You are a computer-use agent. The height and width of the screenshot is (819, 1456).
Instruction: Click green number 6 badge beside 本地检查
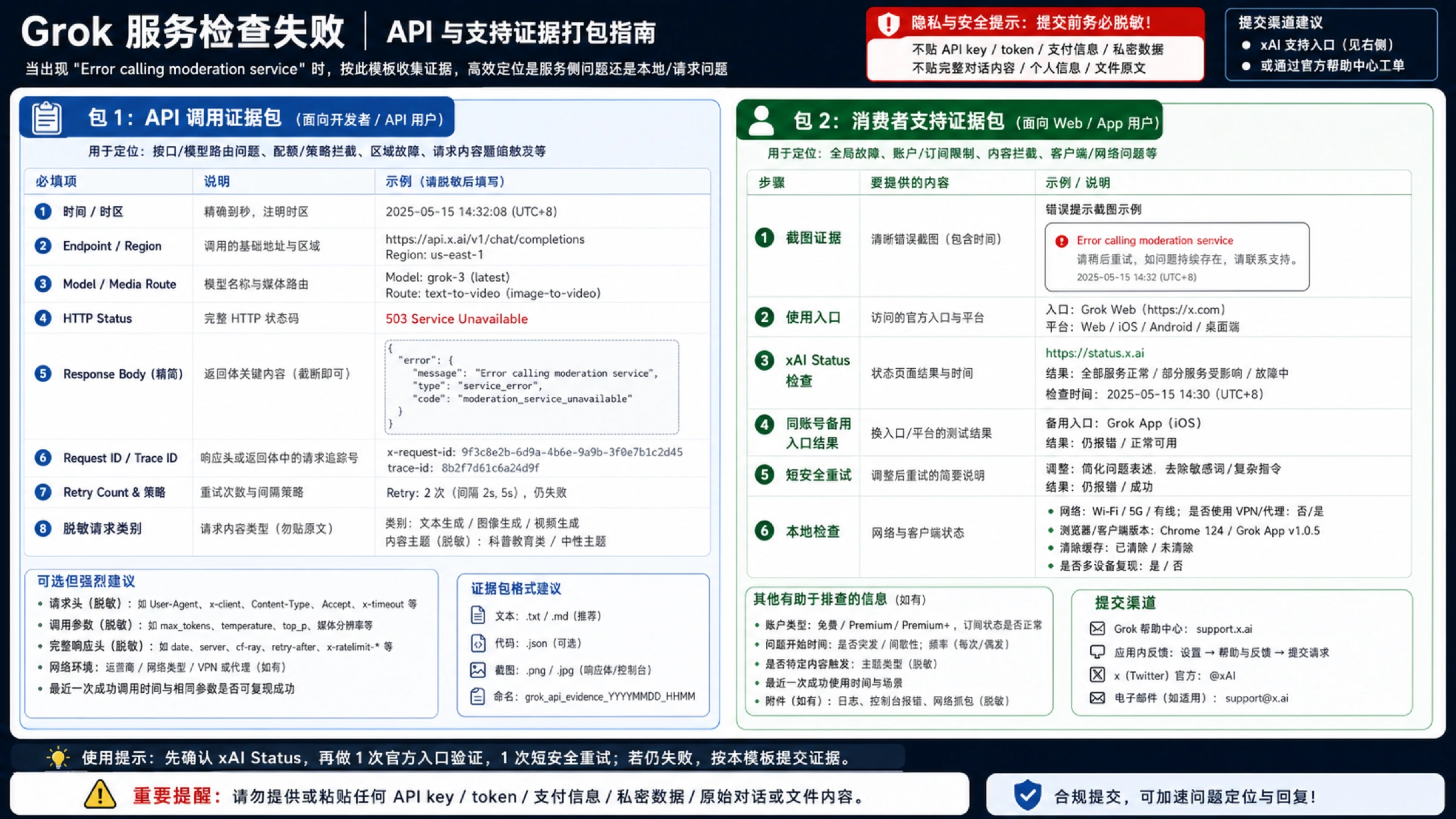(x=764, y=531)
